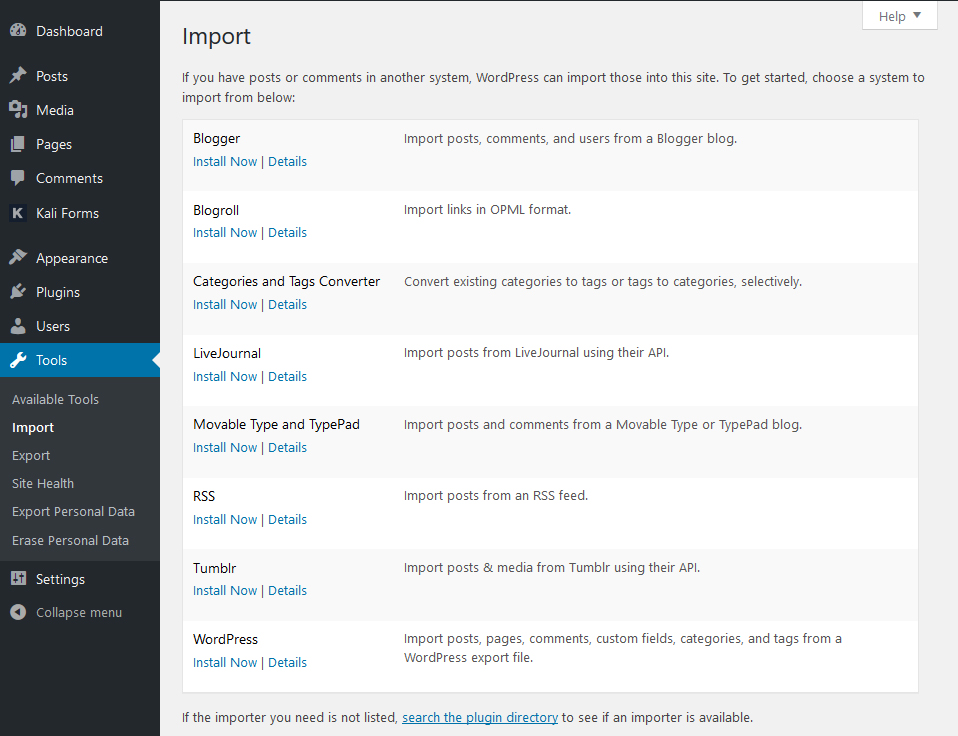Install the RSS importer now
This screenshot has width=958, height=736.
(x=225, y=520)
